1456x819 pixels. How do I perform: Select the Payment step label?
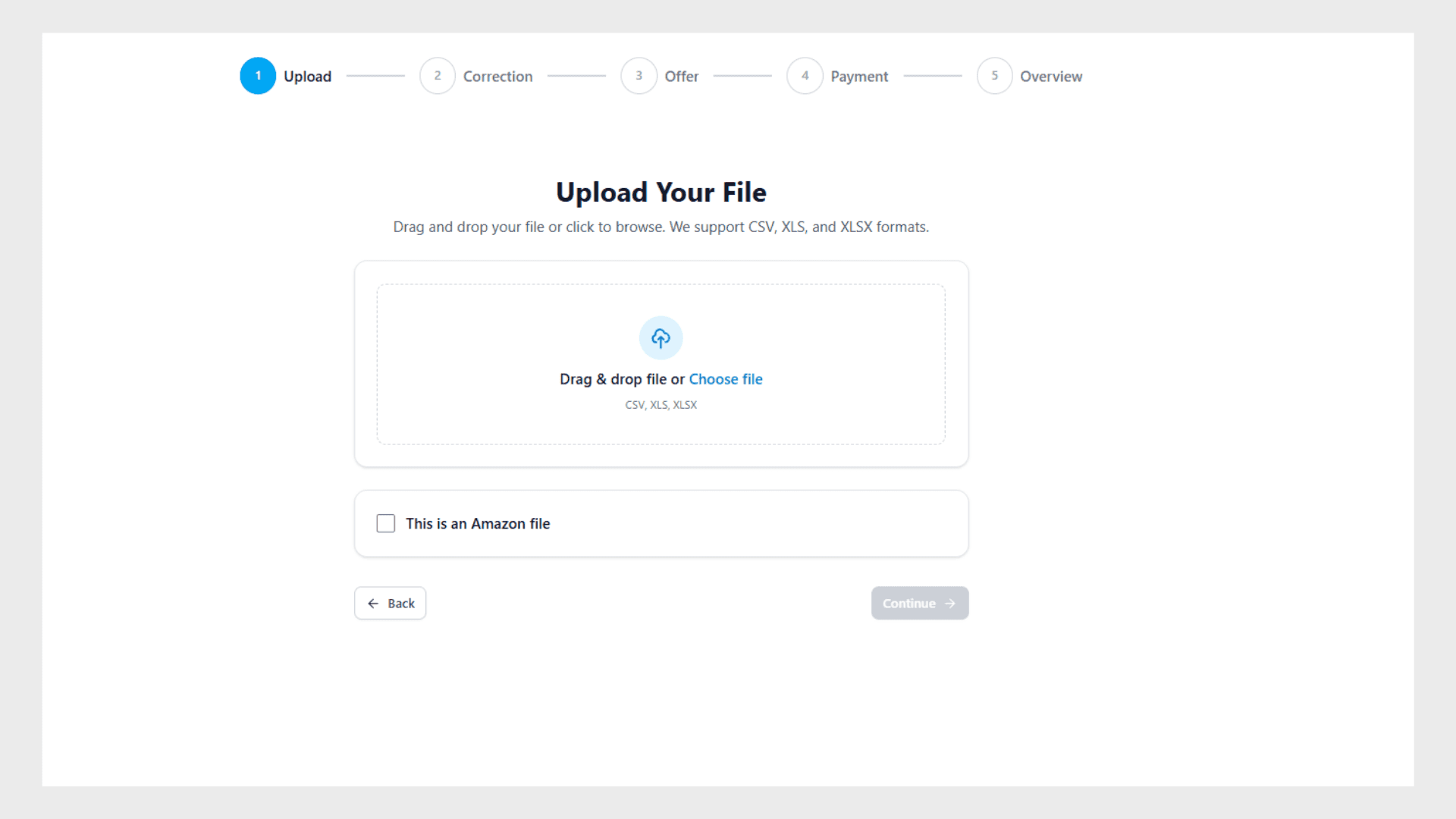tap(859, 77)
